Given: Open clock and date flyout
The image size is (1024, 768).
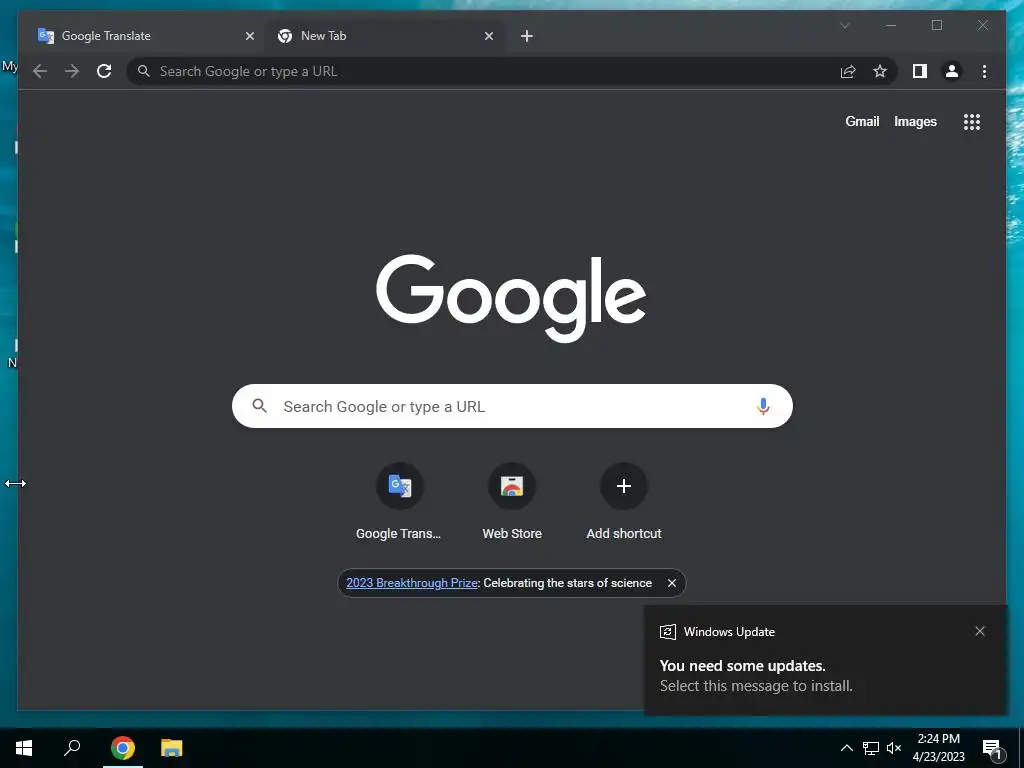Looking at the screenshot, I should 938,748.
